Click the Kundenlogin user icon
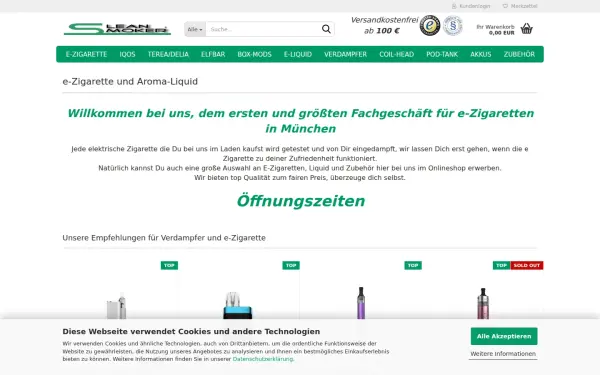The height and width of the screenshot is (375, 600). pyautogui.click(x=454, y=6)
